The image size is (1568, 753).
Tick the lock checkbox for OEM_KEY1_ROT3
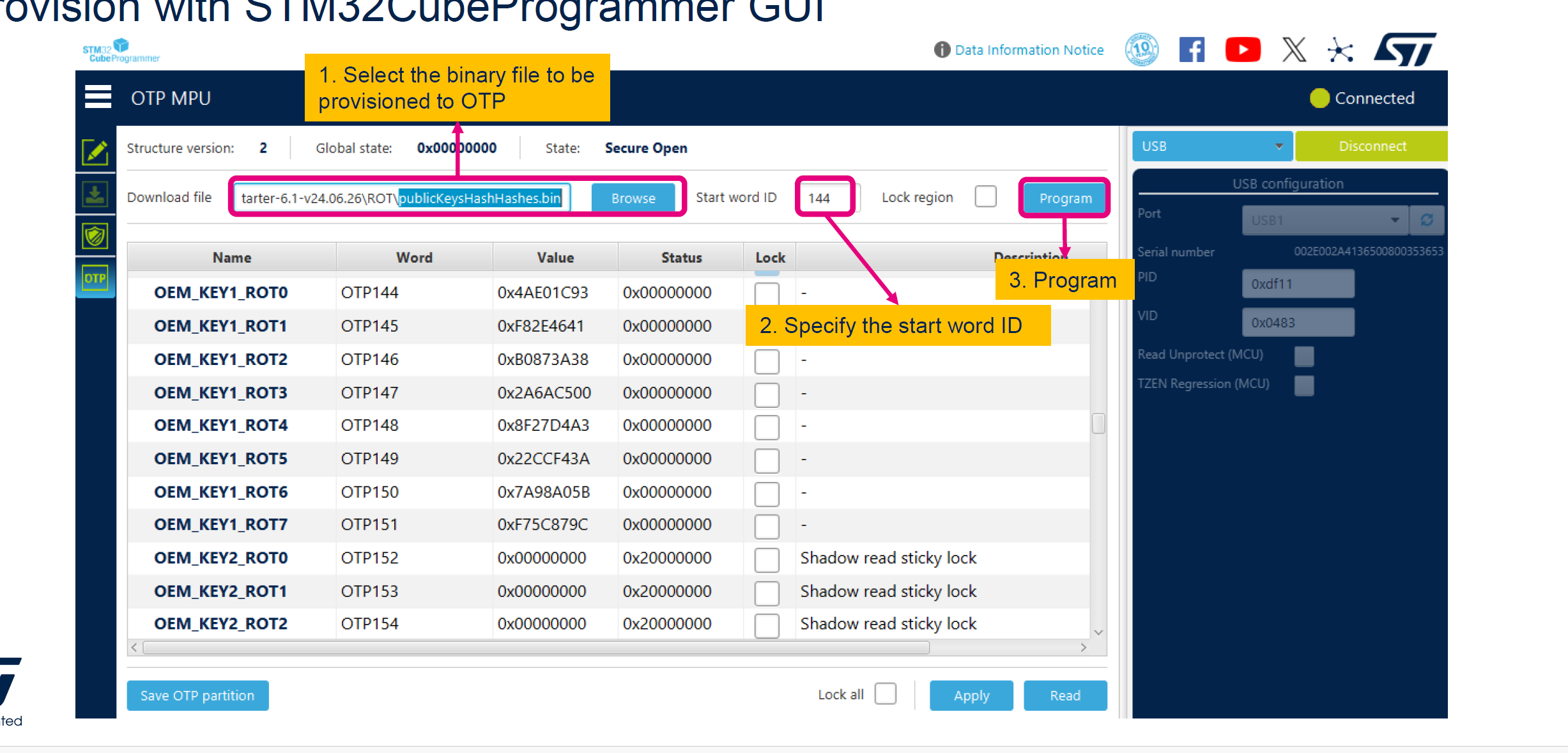tap(766, 394)
